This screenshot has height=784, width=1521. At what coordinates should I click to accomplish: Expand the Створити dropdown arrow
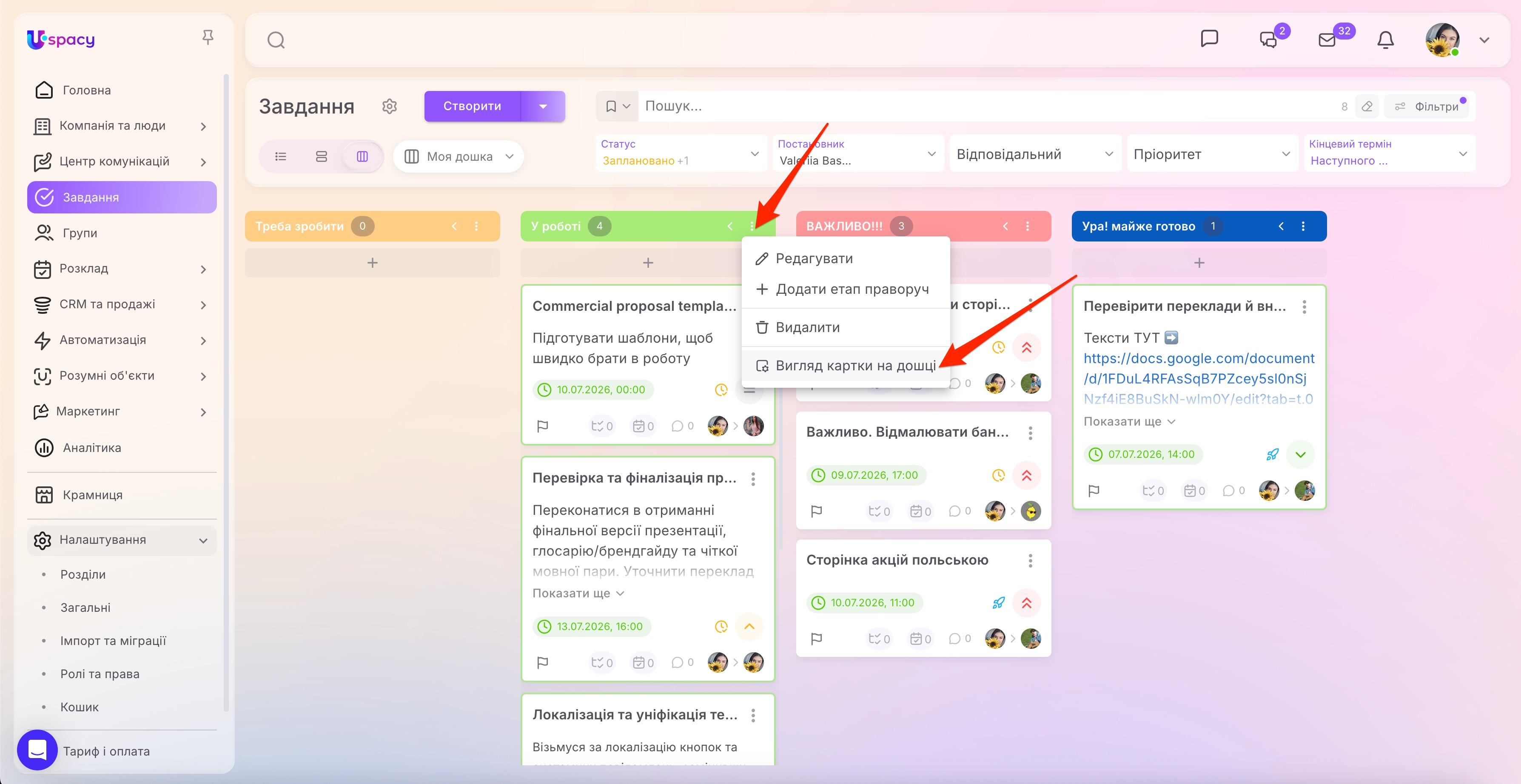pyautogui.click(x=543, y=106)
